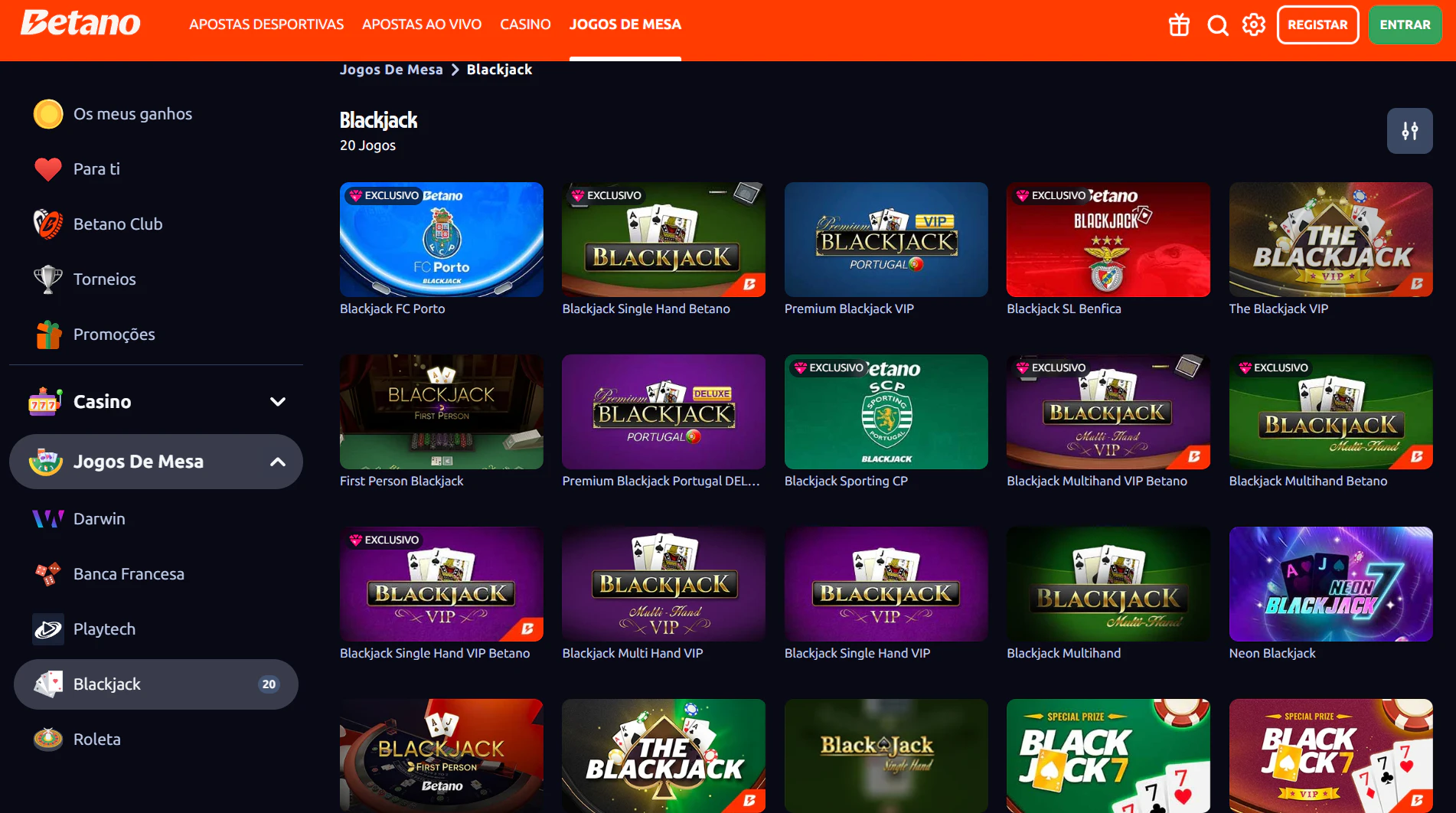Click the Playtech provider logo icon
Screen dimensions: 1456x813
click(x=48, y=629)
